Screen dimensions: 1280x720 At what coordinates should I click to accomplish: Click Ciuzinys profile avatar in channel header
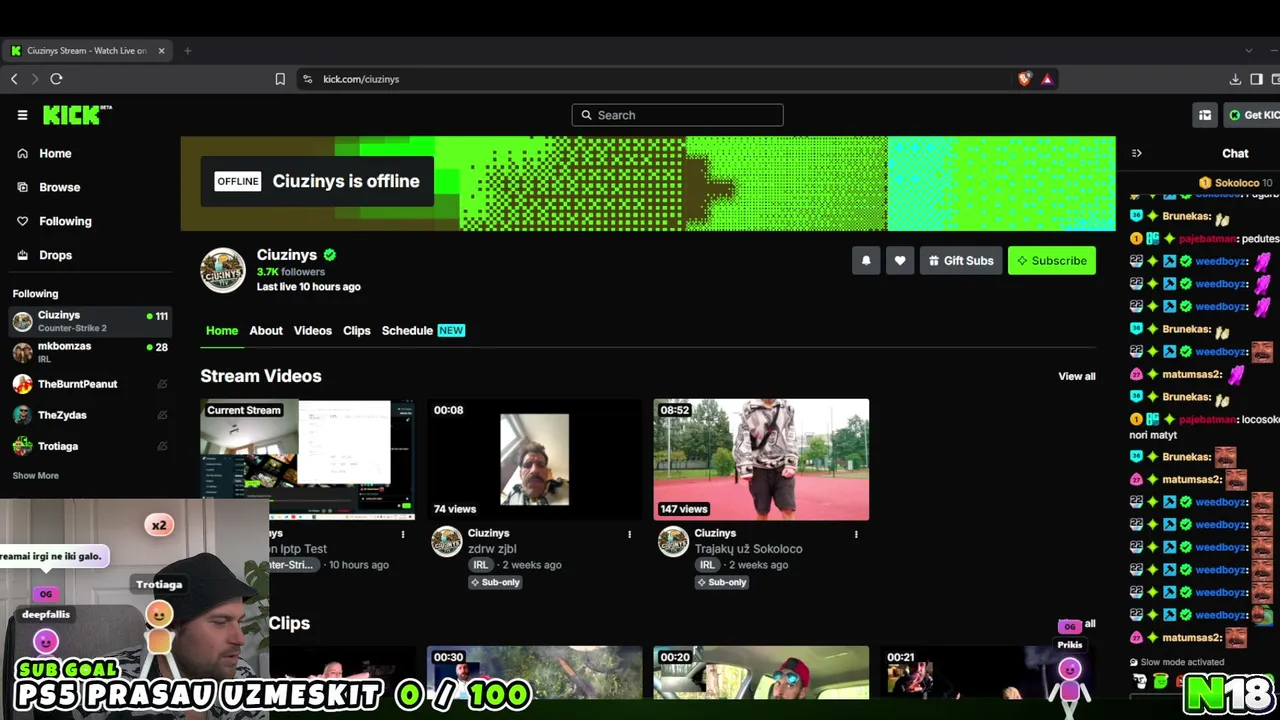point(223,270)
